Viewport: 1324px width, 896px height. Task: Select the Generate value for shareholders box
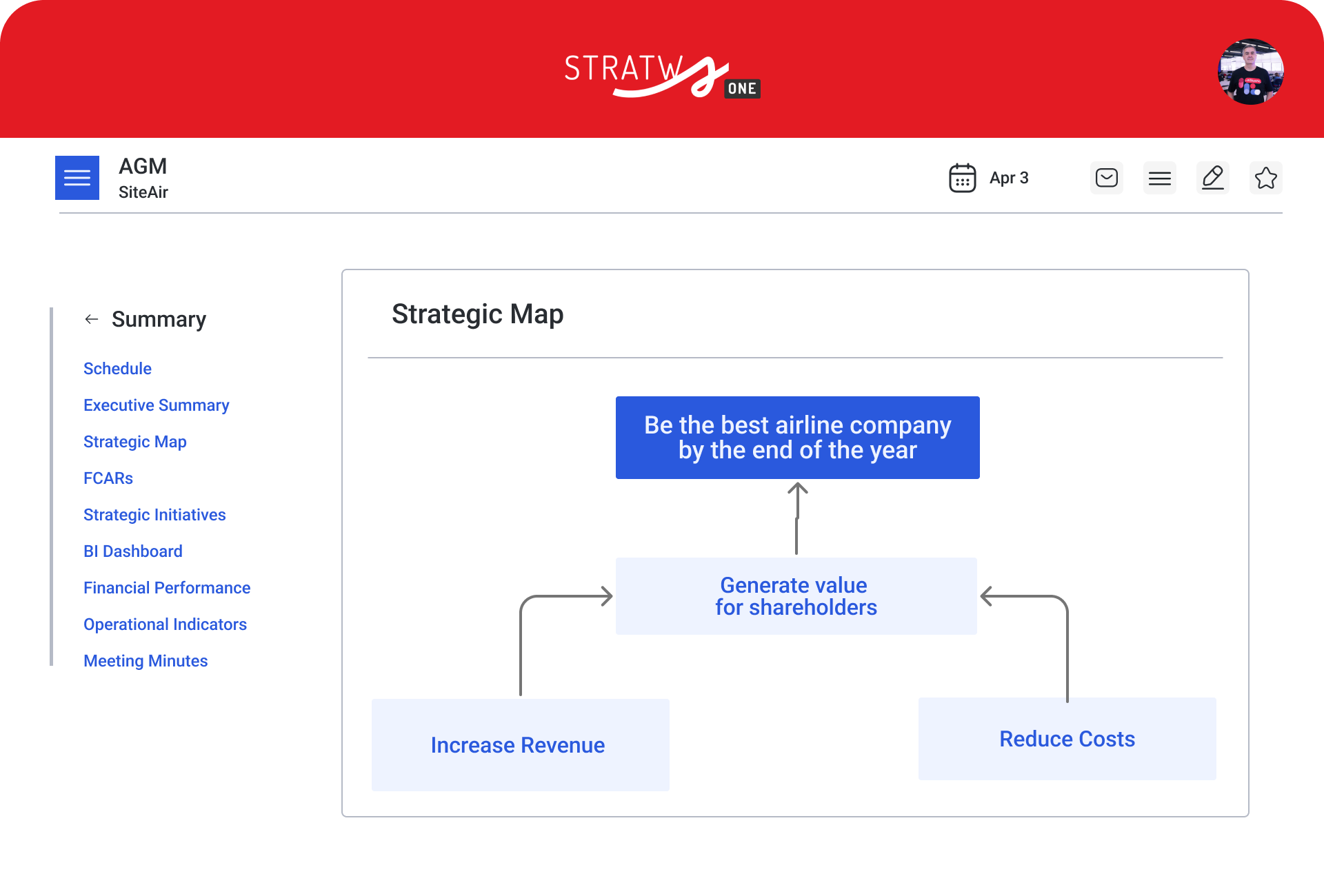pyautogui.click(x=796, y=596)
